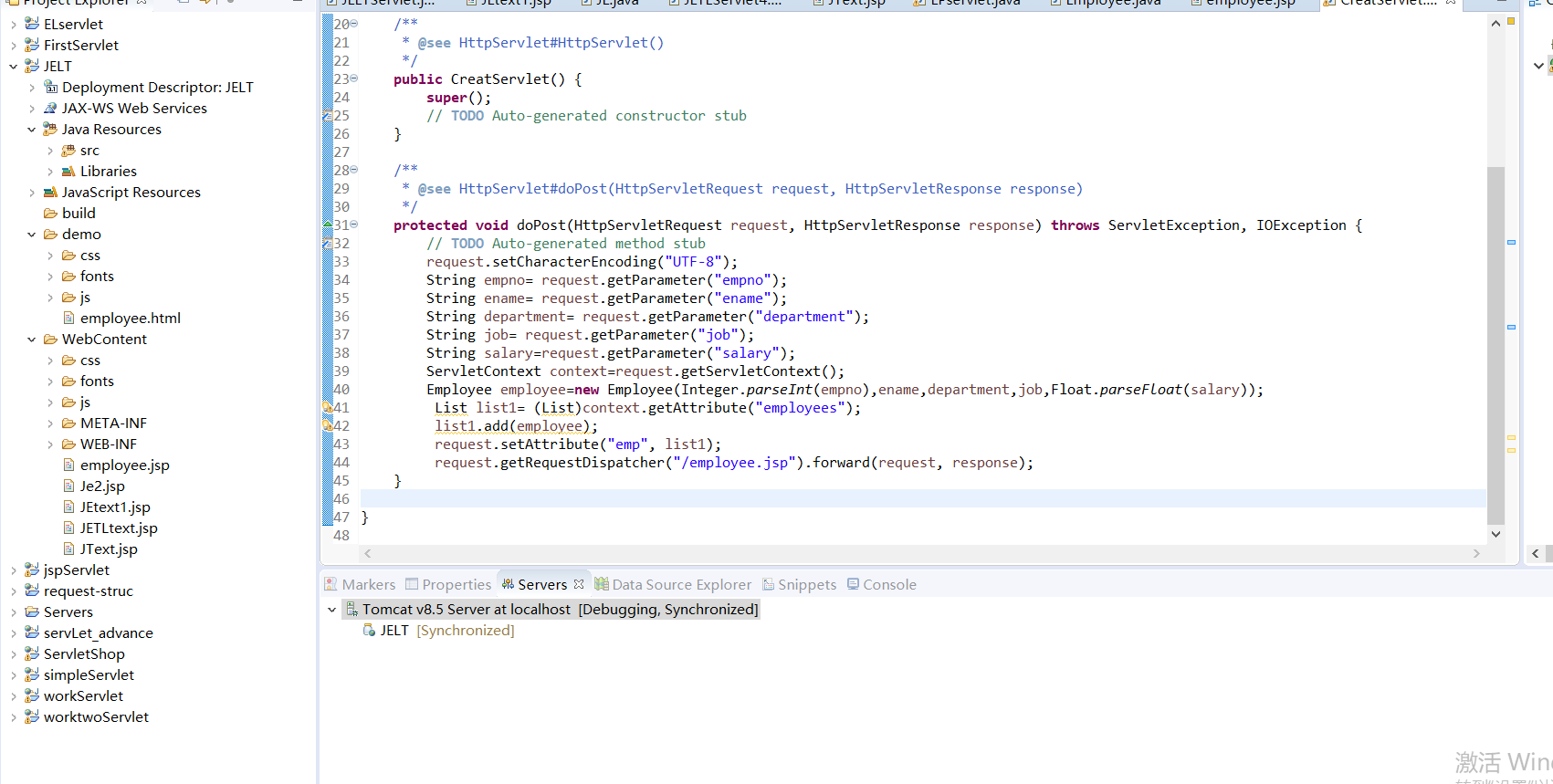Click the build folder icon
The width and height of the screenshot is (1553, 784).
pos(51,213)
